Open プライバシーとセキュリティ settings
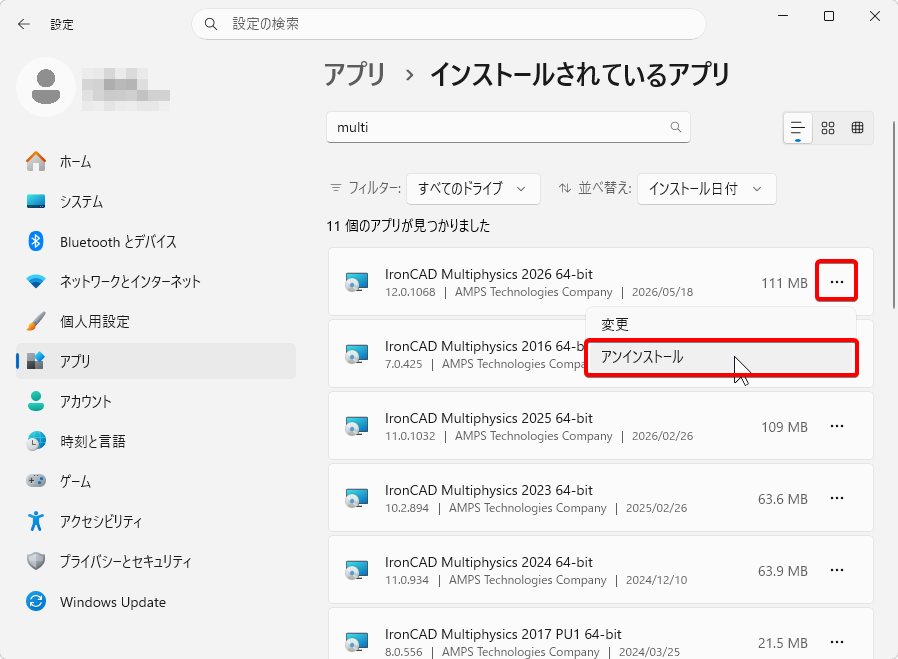Screen dimensions: 898x659 coord(156,561)
